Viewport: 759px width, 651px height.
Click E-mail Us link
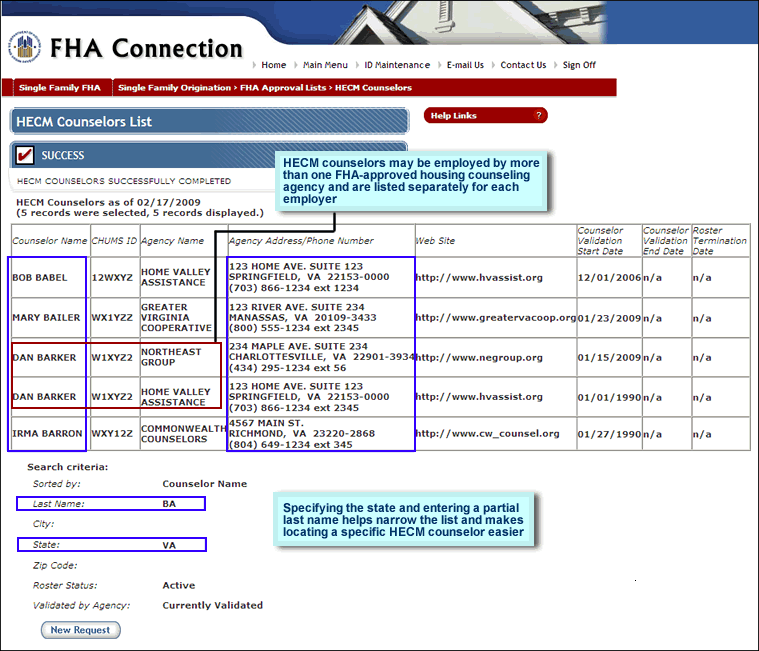click(x=465, y=65)
